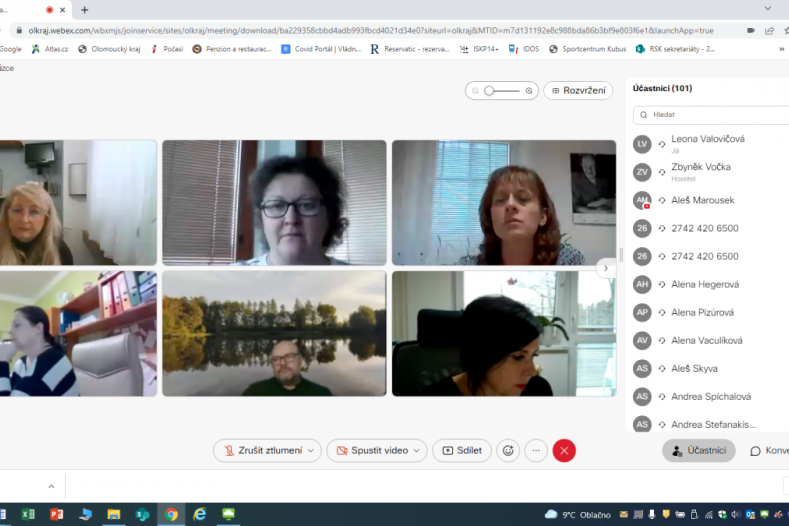The height and width of the screenshot is (526, 789).
Task: Click the video thumbnail size slider
Action: [x=501, y=91]
